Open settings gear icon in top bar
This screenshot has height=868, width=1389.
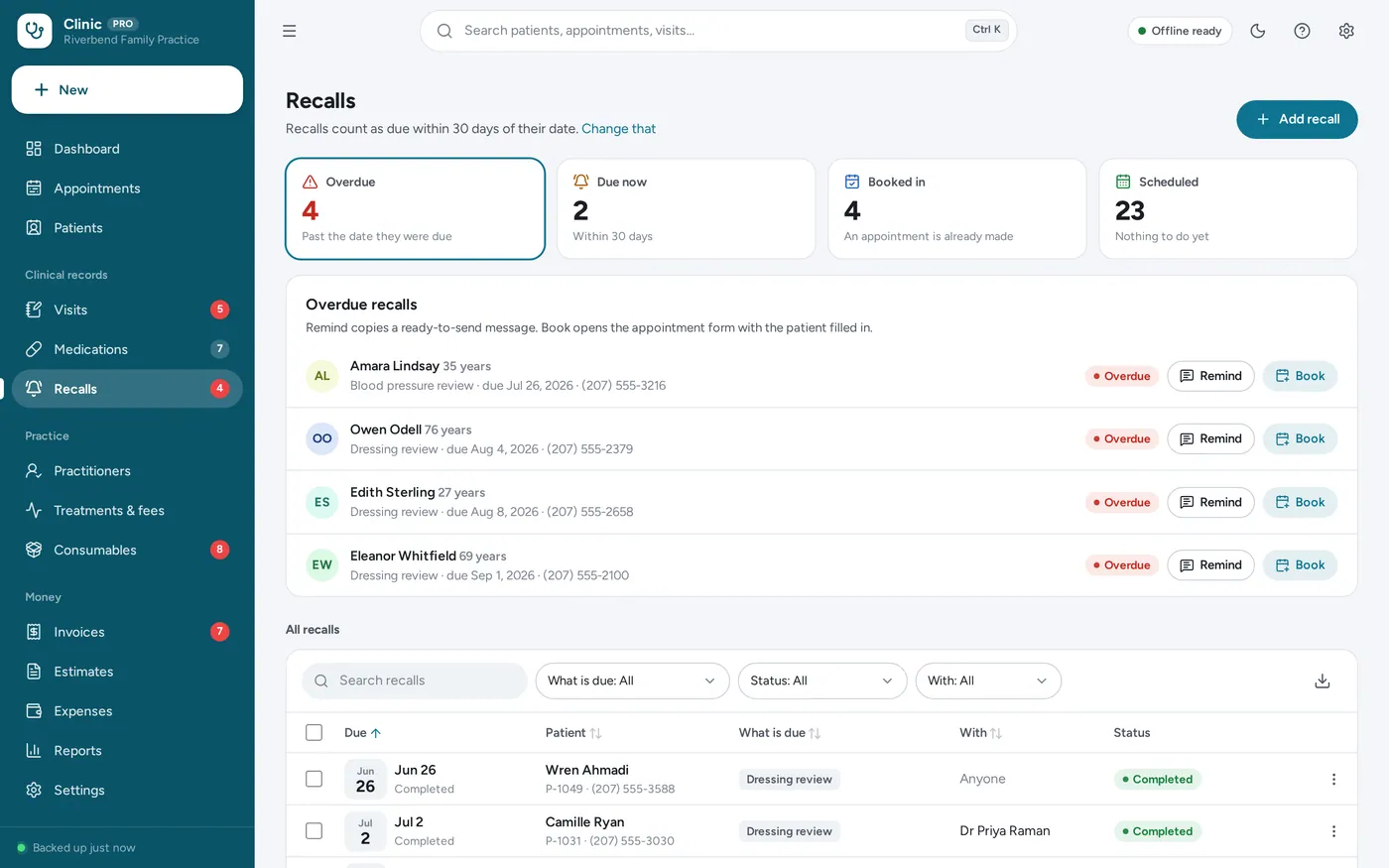(x=1346, y=31)
